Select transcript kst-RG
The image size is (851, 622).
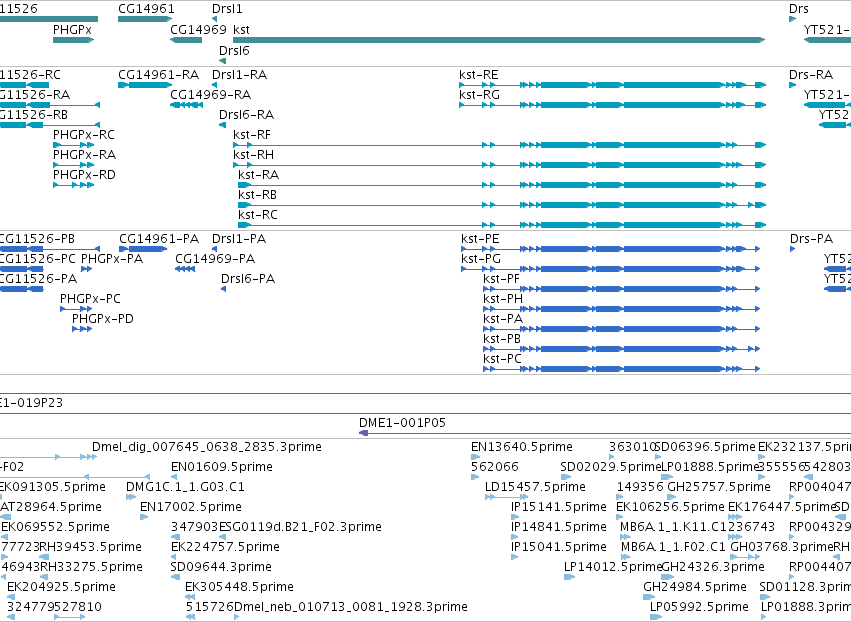[612, 105]
